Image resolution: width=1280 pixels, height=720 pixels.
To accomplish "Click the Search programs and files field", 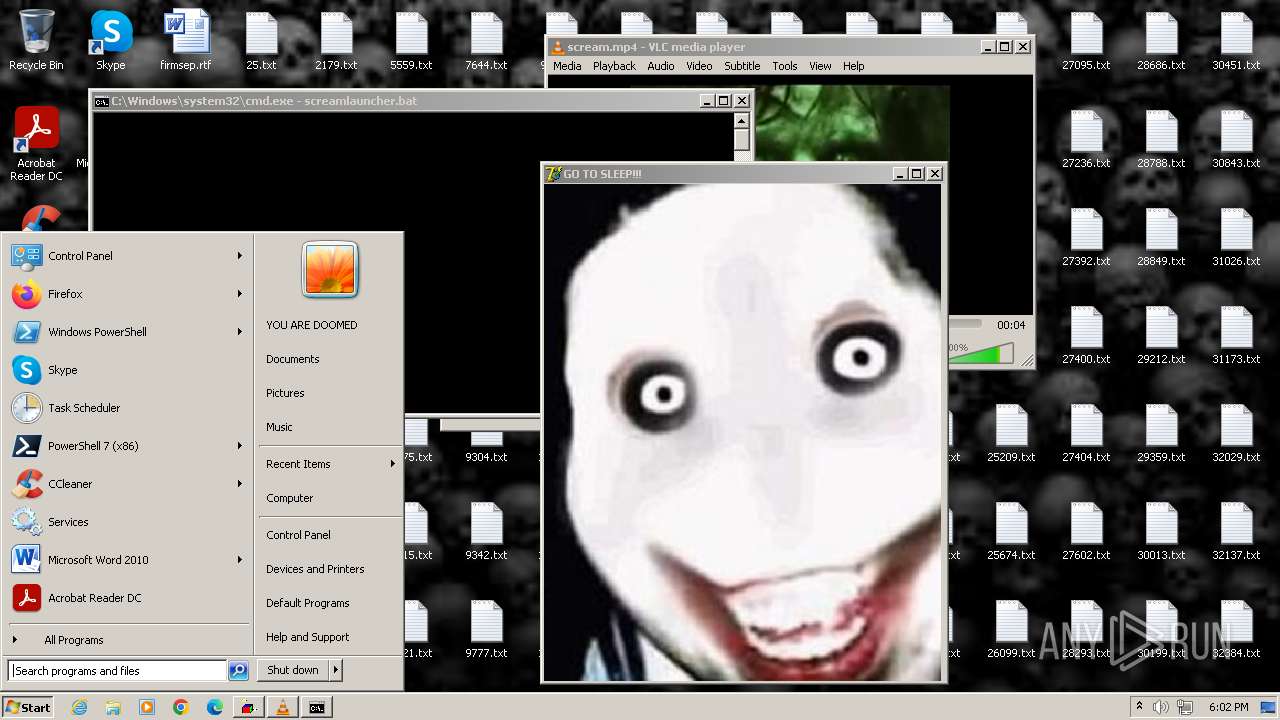I will (x=118, y=671).
